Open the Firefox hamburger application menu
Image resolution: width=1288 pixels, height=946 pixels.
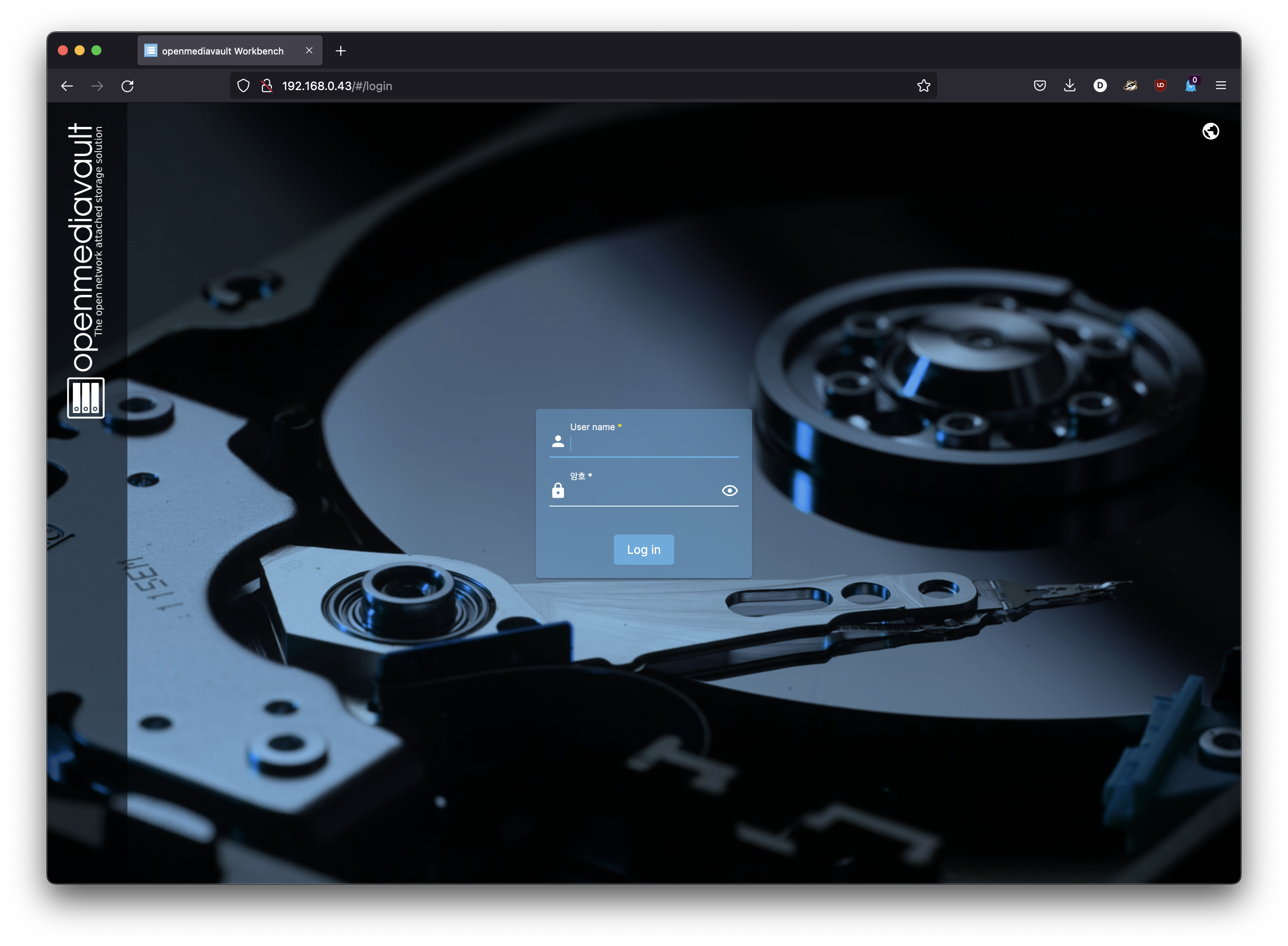(1221, 85)
